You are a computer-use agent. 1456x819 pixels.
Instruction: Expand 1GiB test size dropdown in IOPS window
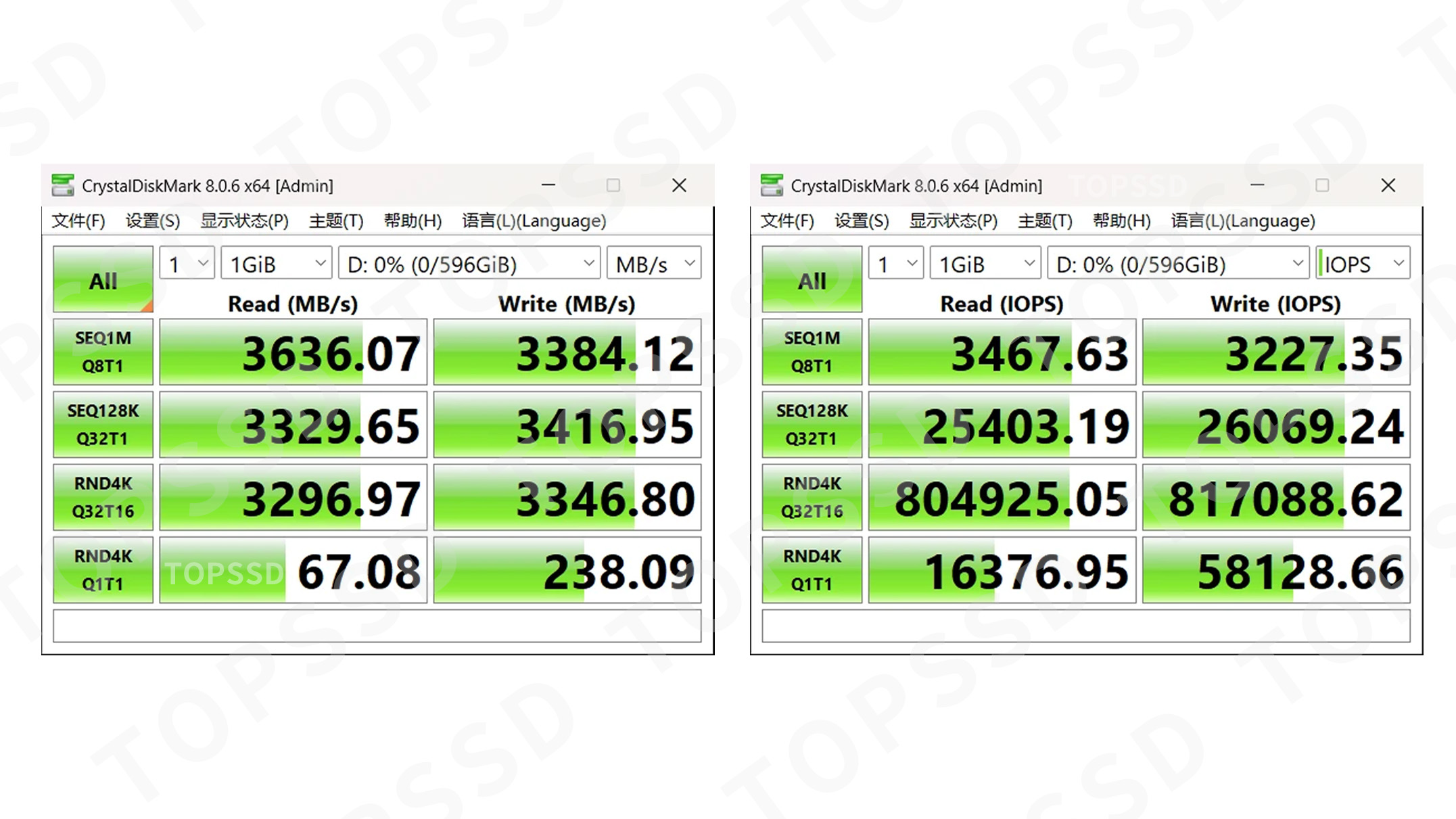985,263
